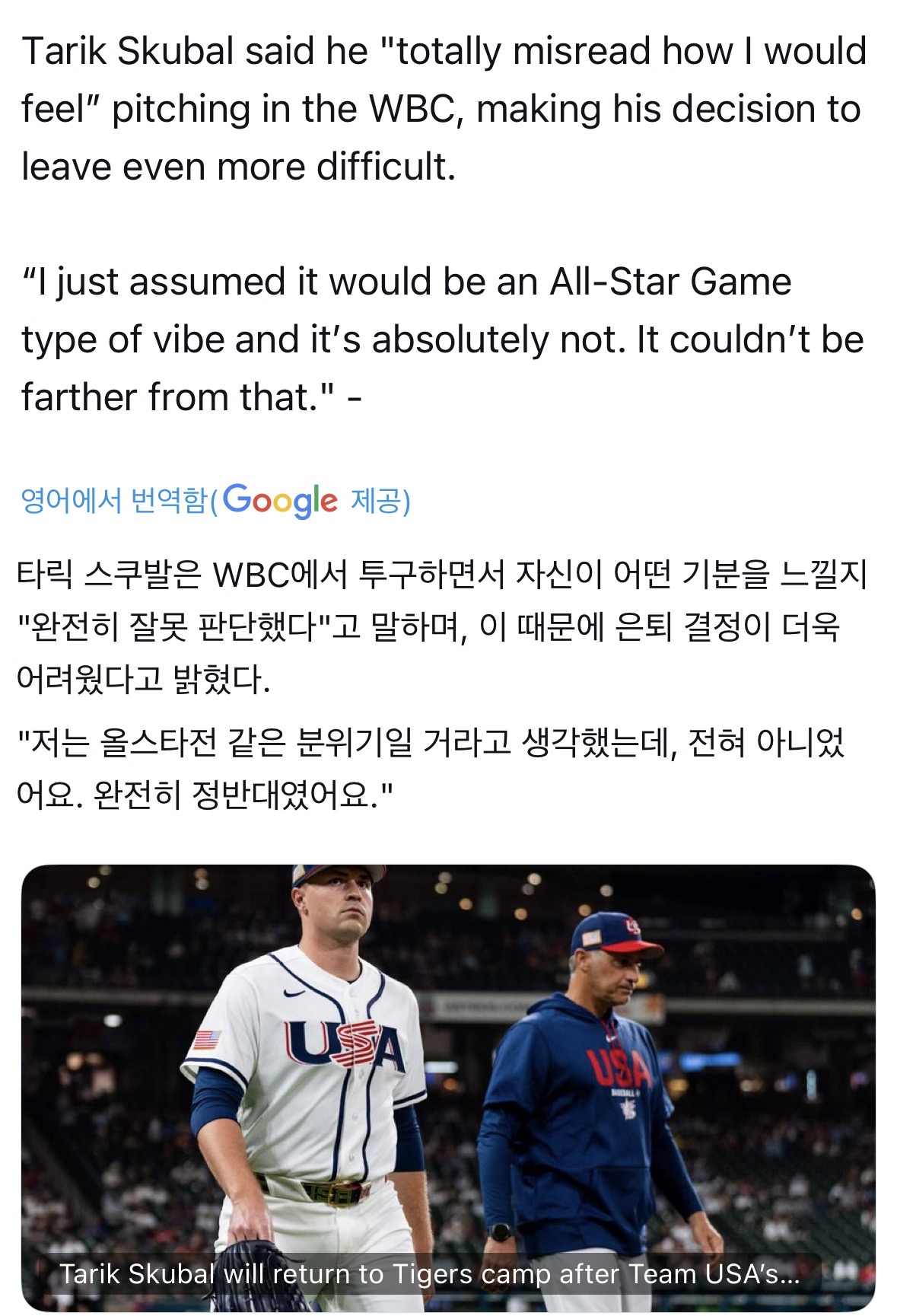This screenshot has width=897, height=1316.
Task: Tap the Korean quote starting '저는 올스타전'
Action: 431,768
